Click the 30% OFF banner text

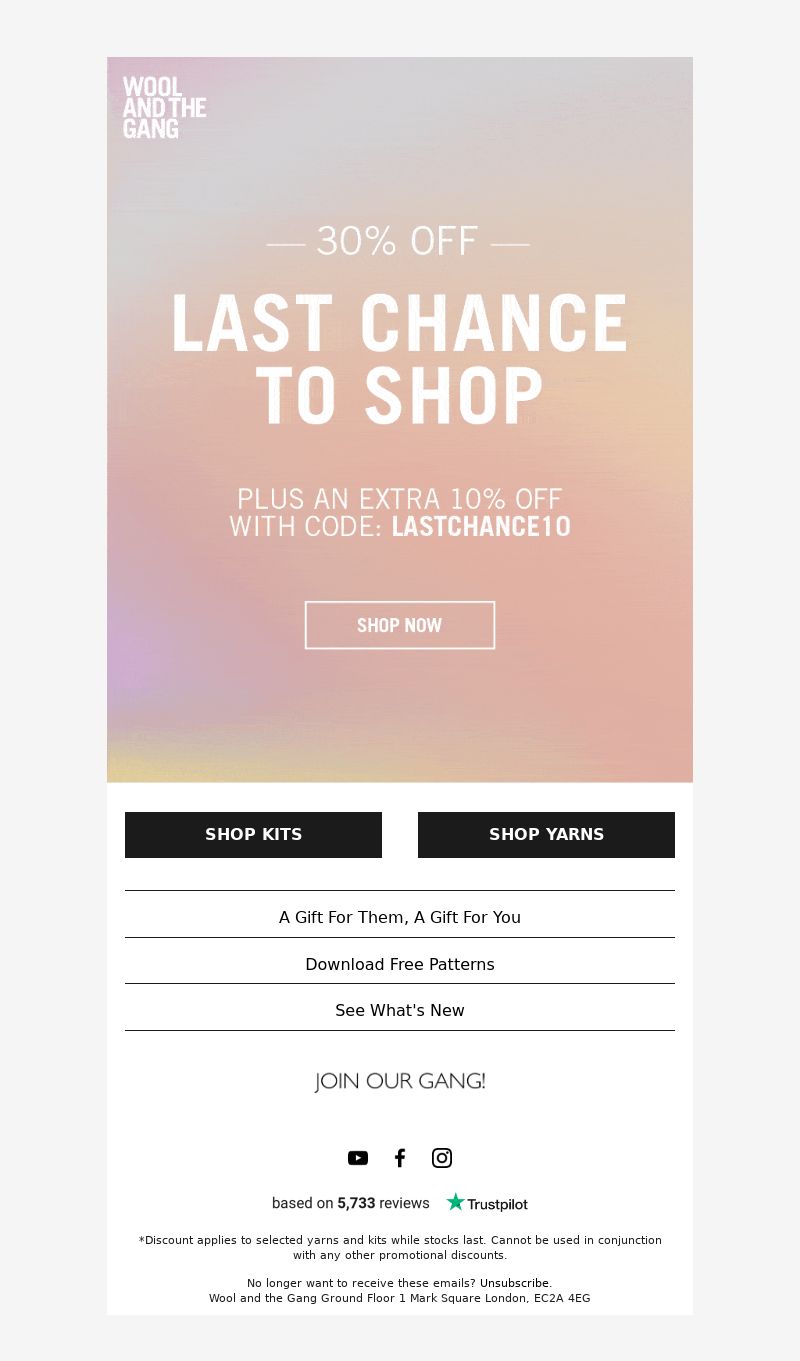[398, 241]
